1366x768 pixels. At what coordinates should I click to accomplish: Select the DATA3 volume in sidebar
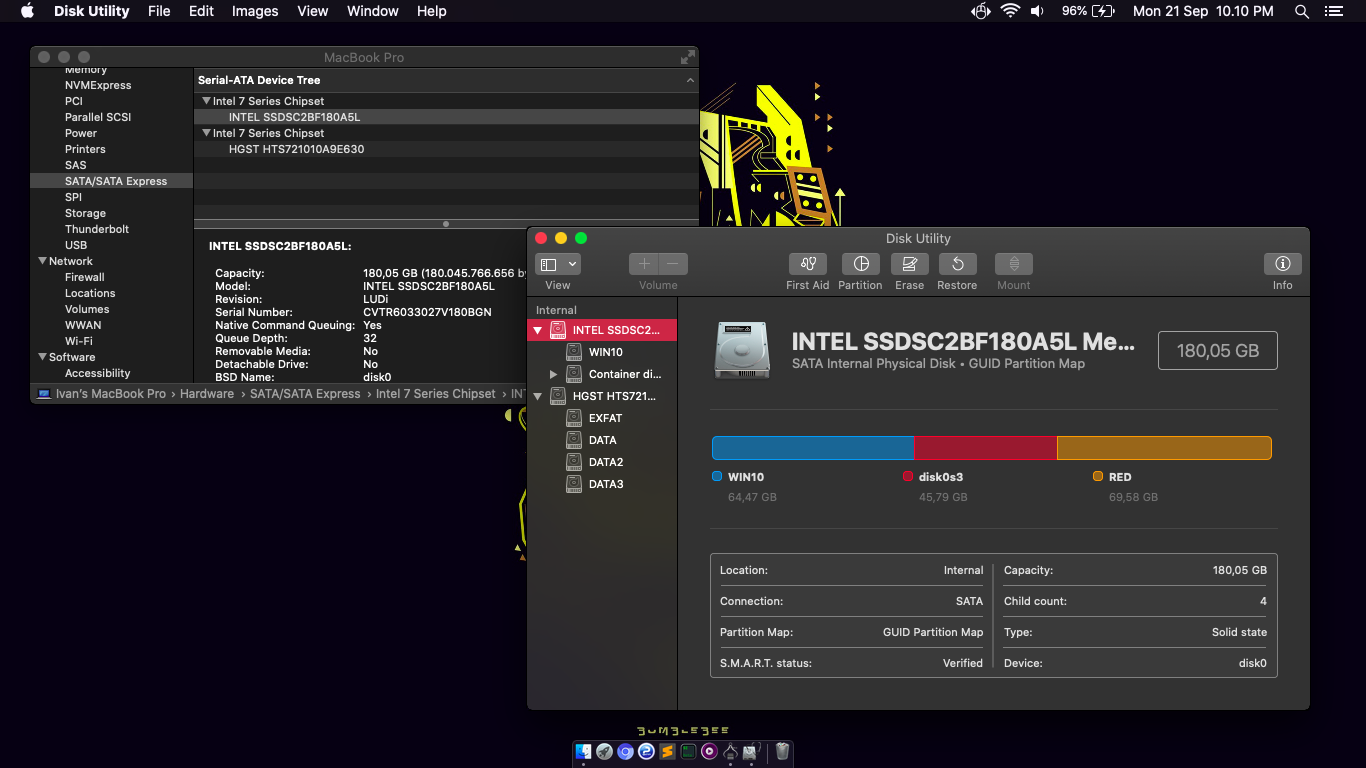602,484
